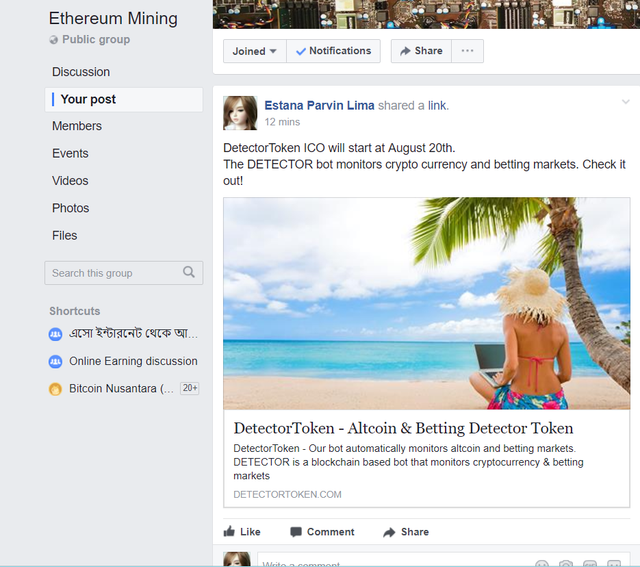Share the group via Share button
Image resolution: width=640 pixels, height=567 pixels.
[421, 51]
